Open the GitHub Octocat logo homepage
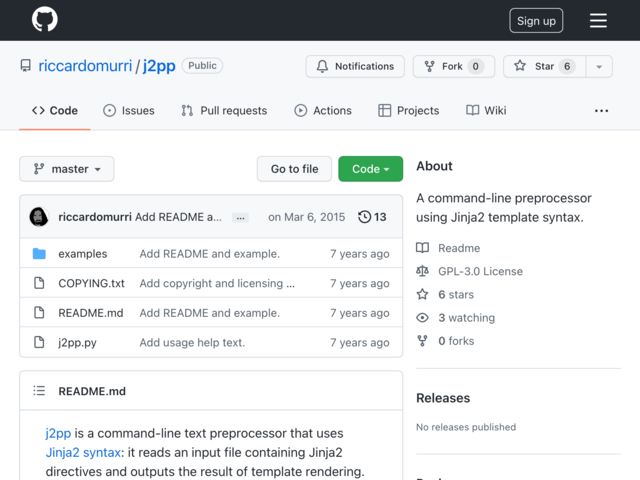640x480 pixels. 44,19
